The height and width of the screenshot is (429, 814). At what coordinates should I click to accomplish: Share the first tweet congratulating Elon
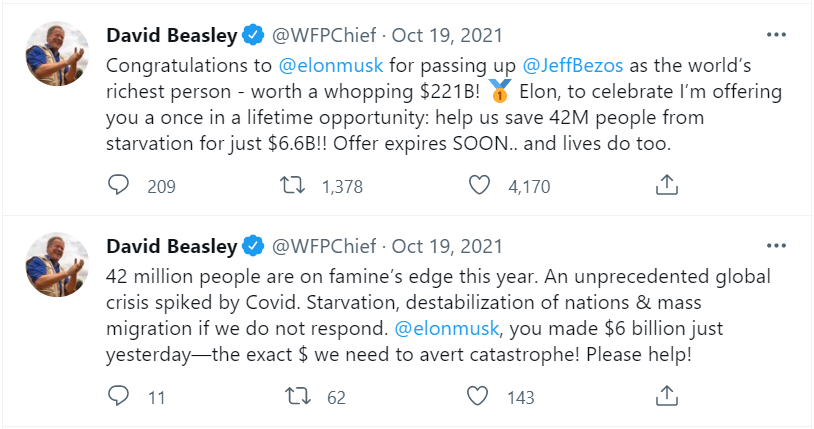coord(667,185)
